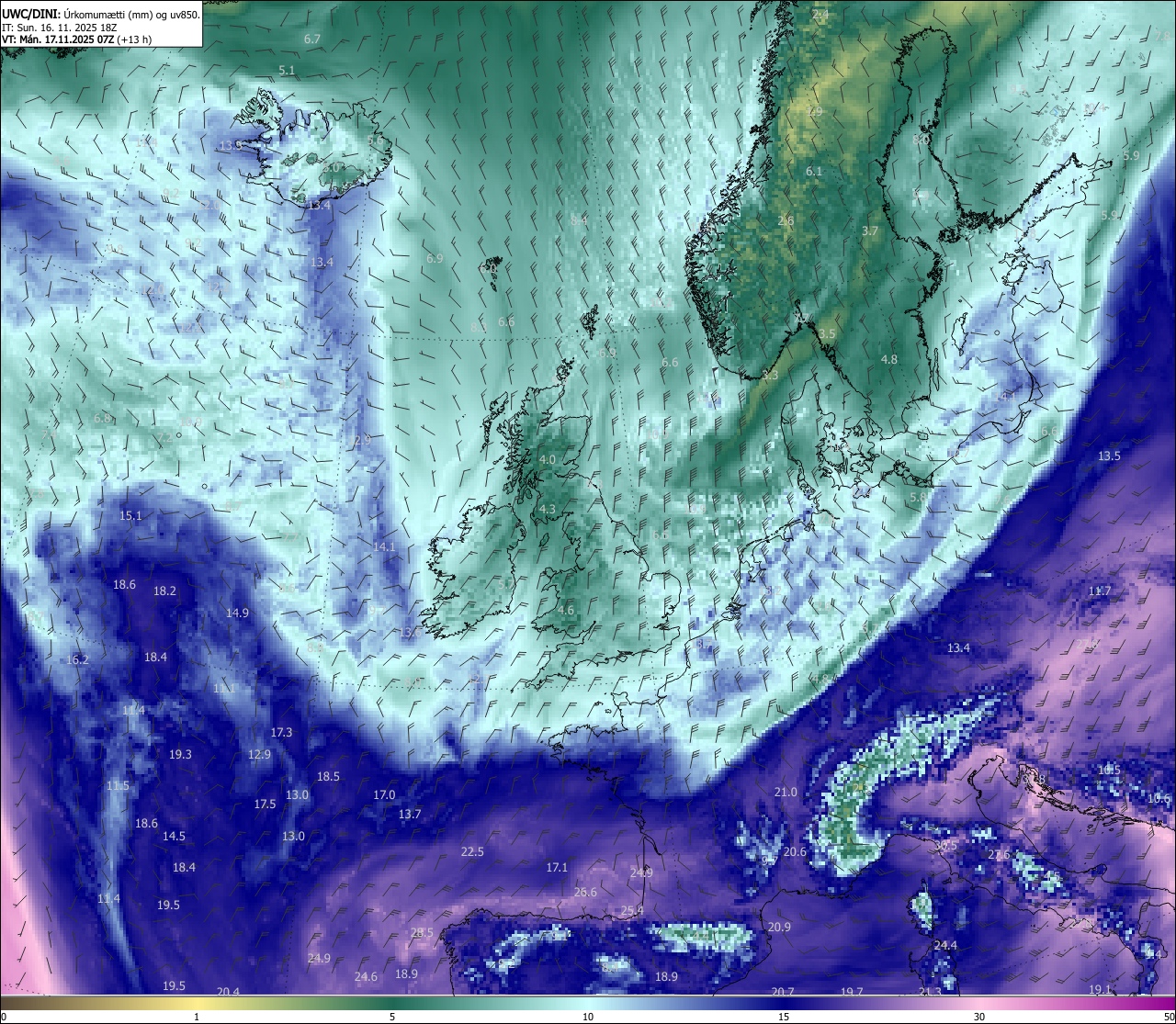Click the 25.4 value label
The image size is (1176, 1024).
pyautogui.click(x=632, y=911)
